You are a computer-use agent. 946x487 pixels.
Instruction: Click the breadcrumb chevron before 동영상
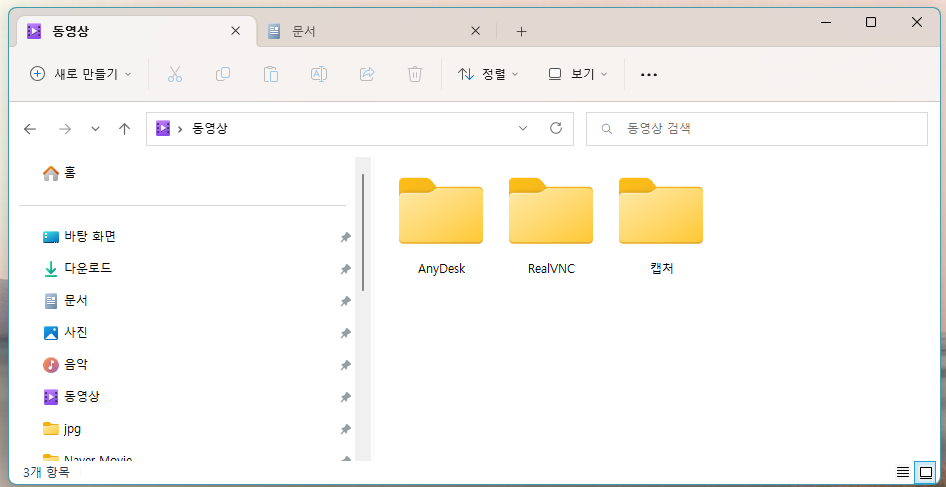(x=180, y=129)
